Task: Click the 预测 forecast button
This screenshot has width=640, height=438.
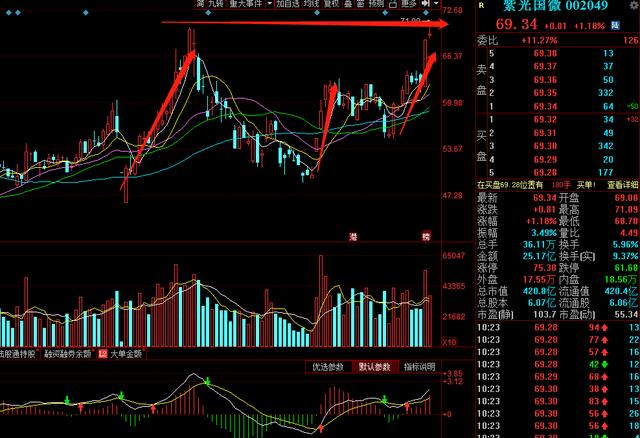Action: (x=376, y=4)
